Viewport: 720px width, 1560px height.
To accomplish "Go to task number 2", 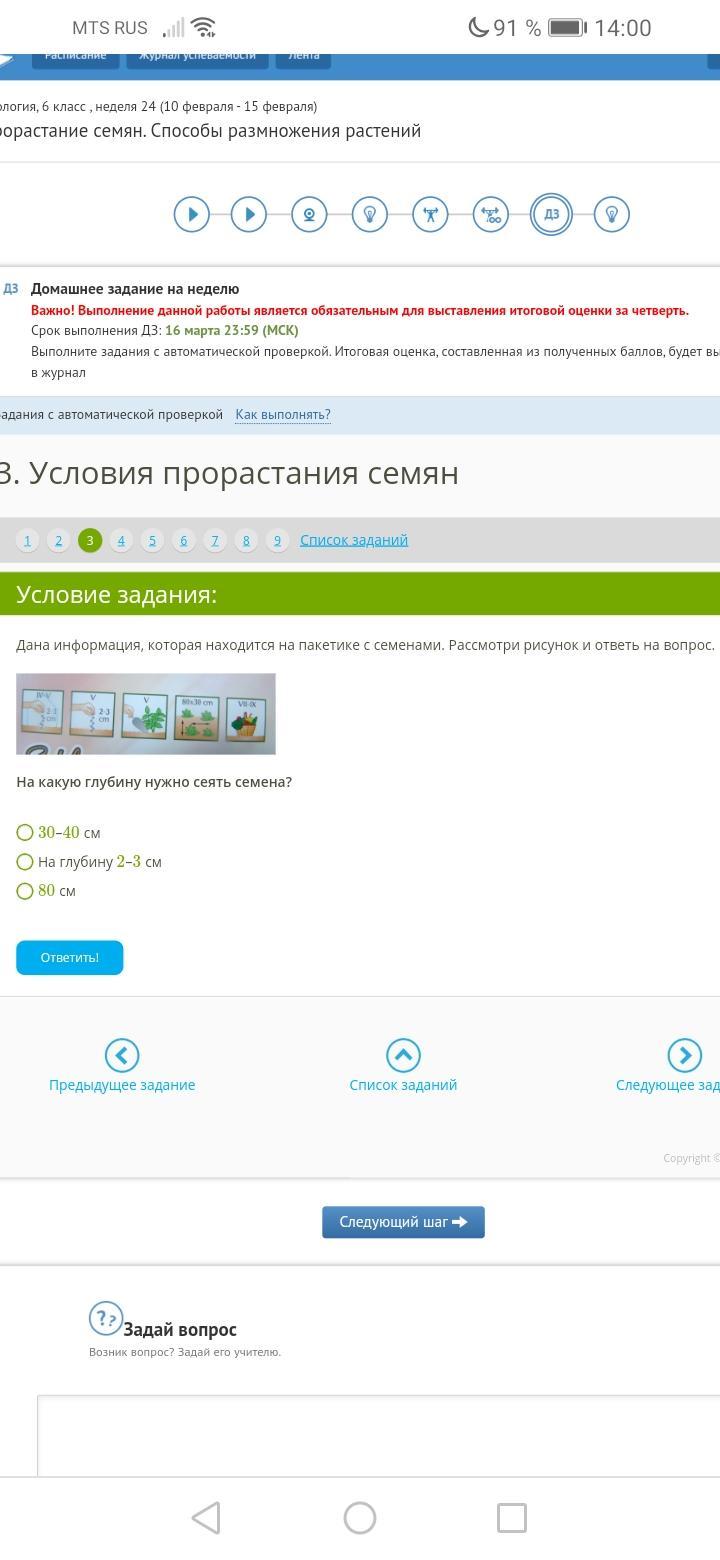I will pyautogui.click(x=58, y=540).
